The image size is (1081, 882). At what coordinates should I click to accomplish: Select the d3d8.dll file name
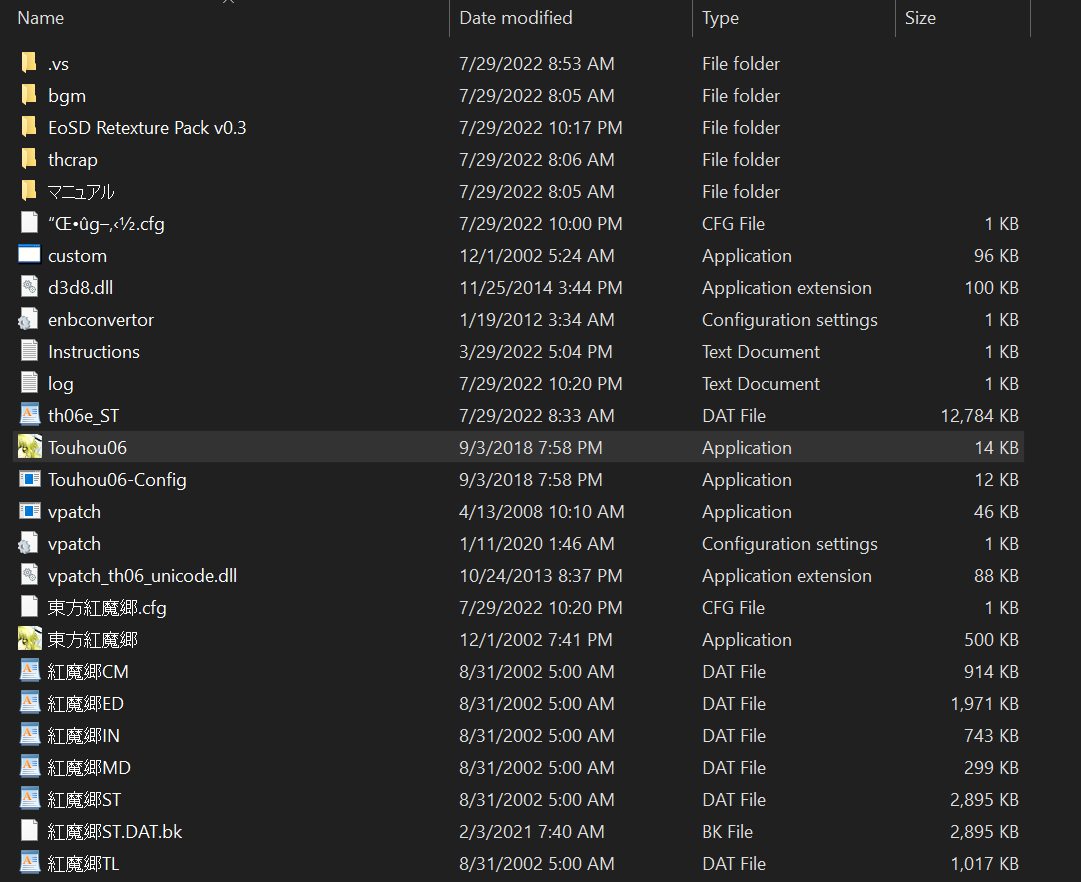(x=81, y=288)
